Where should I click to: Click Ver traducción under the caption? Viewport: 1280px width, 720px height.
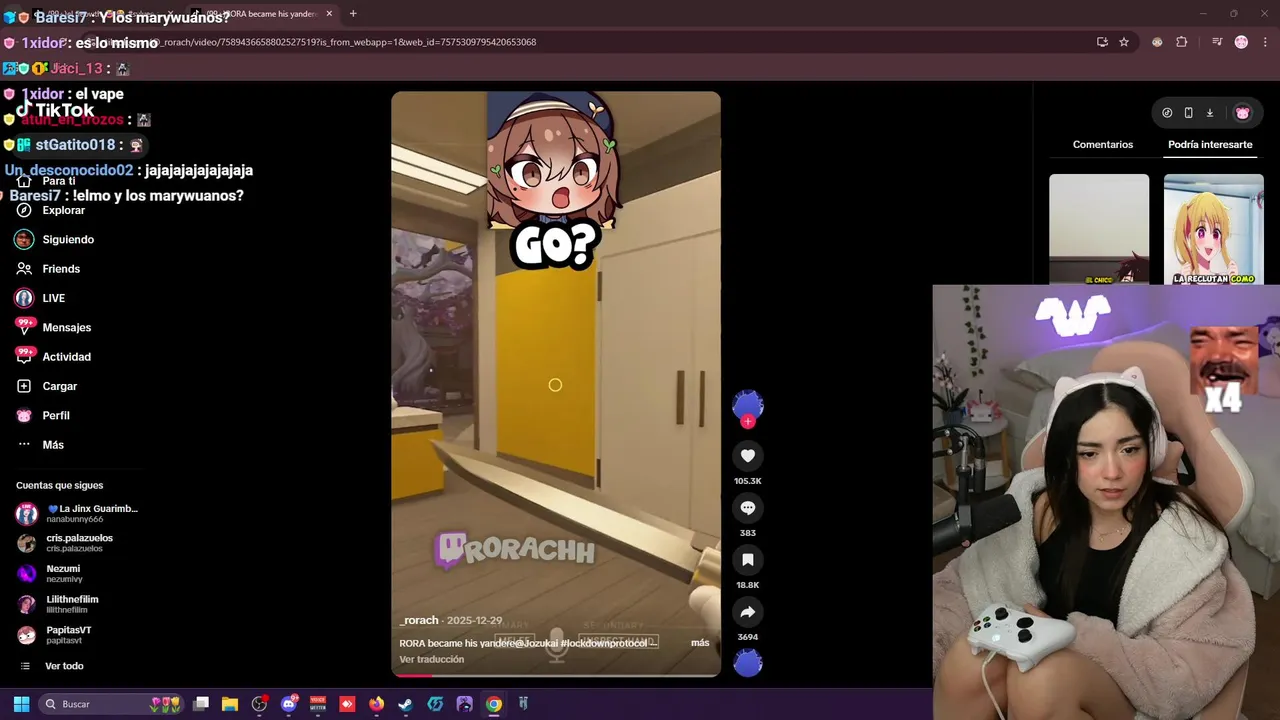pos(432,660)
